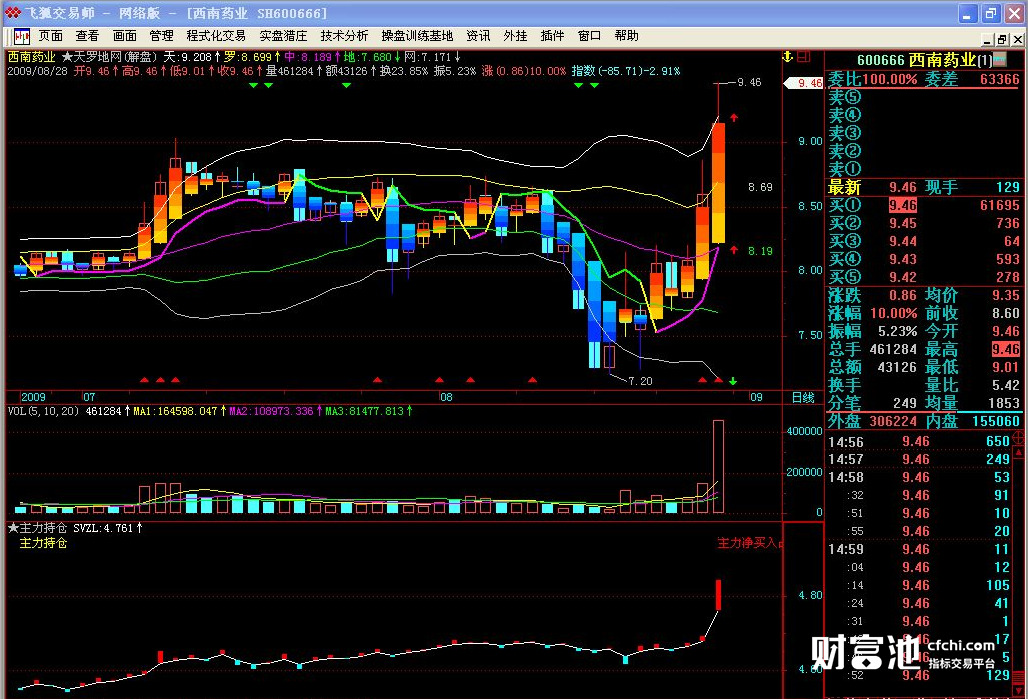Open the 管理 menu
This screenshot has height=699, width=1028.
point(161,36)
